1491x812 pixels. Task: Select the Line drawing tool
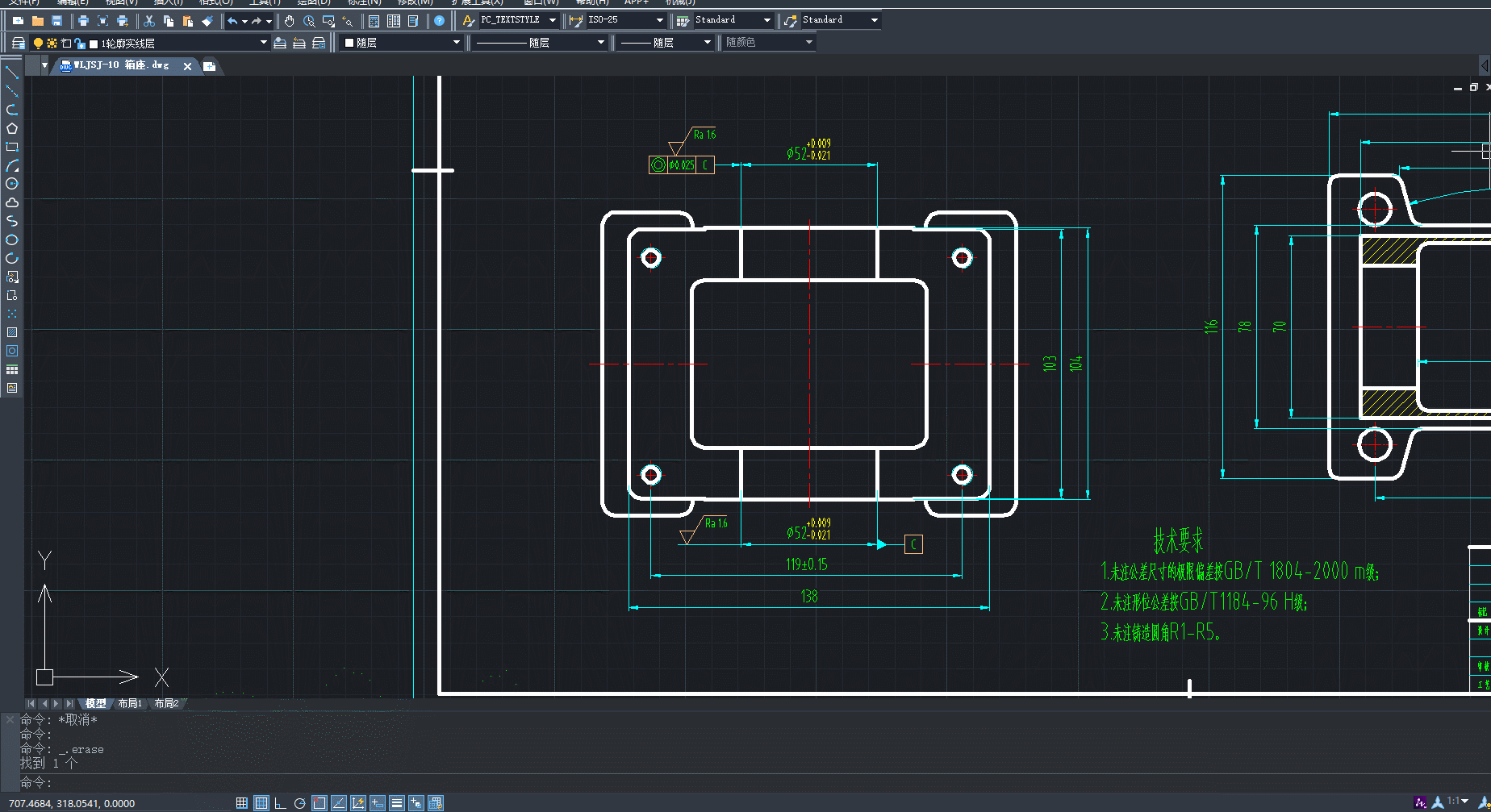coord(12,73)
